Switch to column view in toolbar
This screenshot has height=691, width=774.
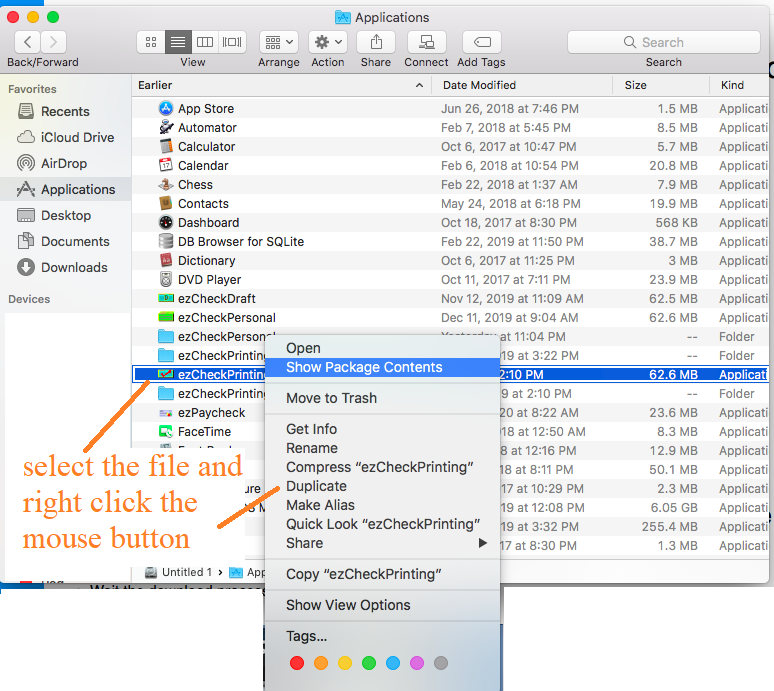point(205,42)
